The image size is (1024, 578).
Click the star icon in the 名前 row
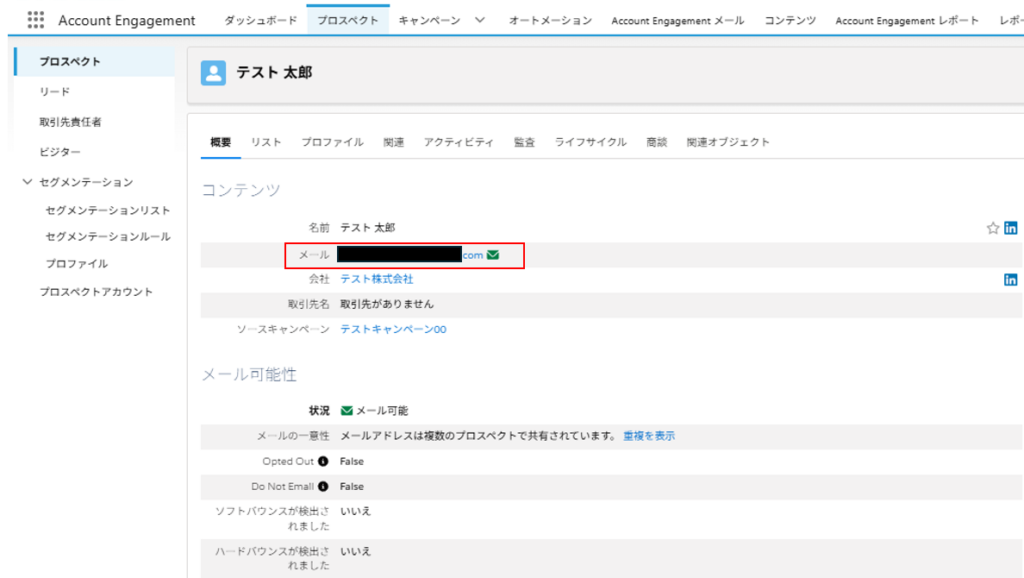pyautogui.click(x=993, y=228)
